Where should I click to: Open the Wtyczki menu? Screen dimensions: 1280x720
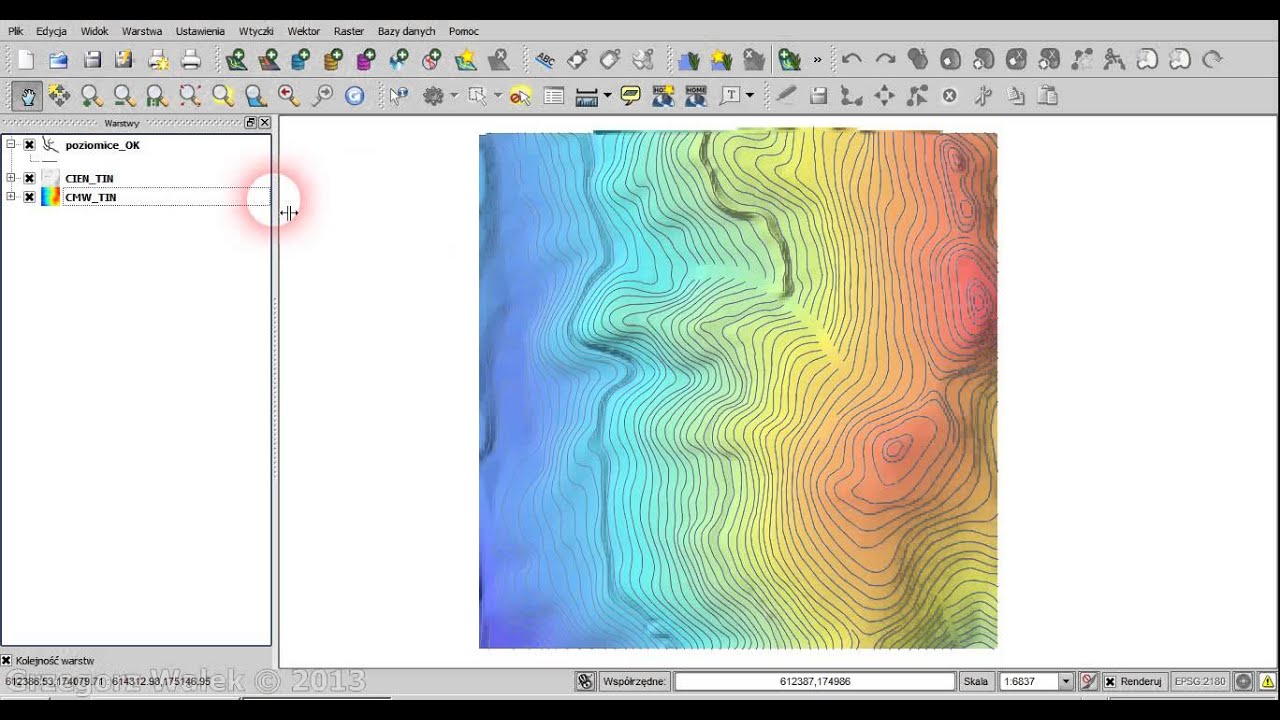pyautogui.click(x=256, y=31)
